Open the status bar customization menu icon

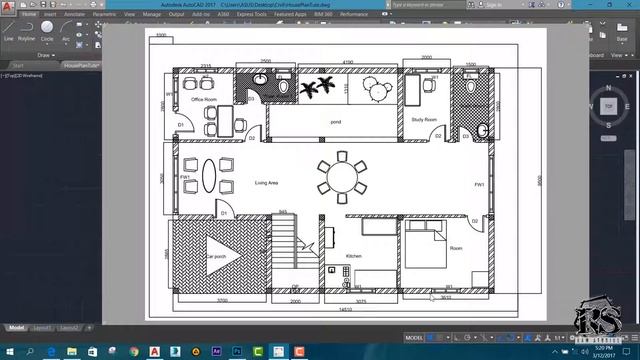[635, 338]
